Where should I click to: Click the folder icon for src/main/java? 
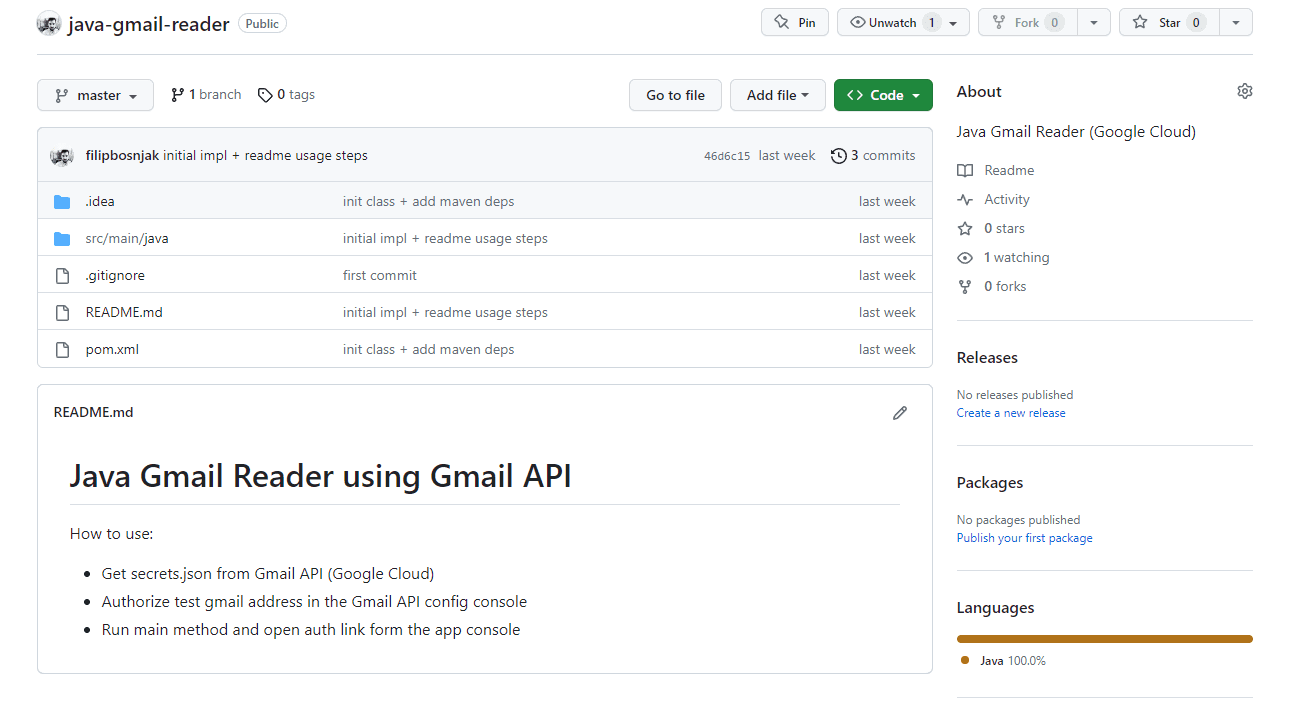point(62,238)
